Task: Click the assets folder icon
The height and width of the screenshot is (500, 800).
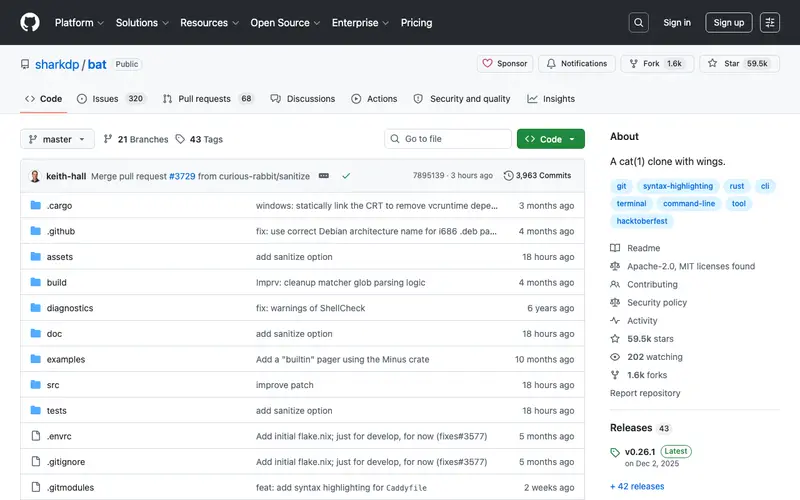Action: (35, 256)
